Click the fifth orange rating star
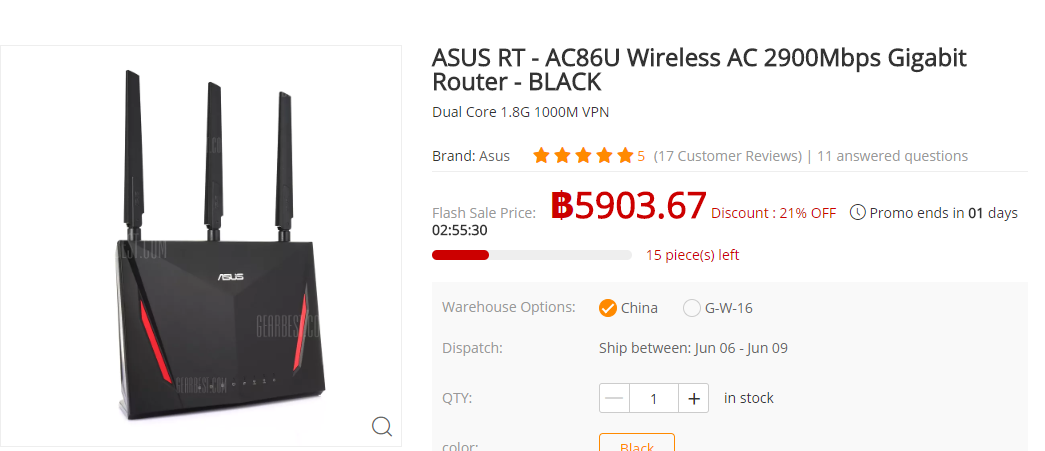 [x=625, y=156]
